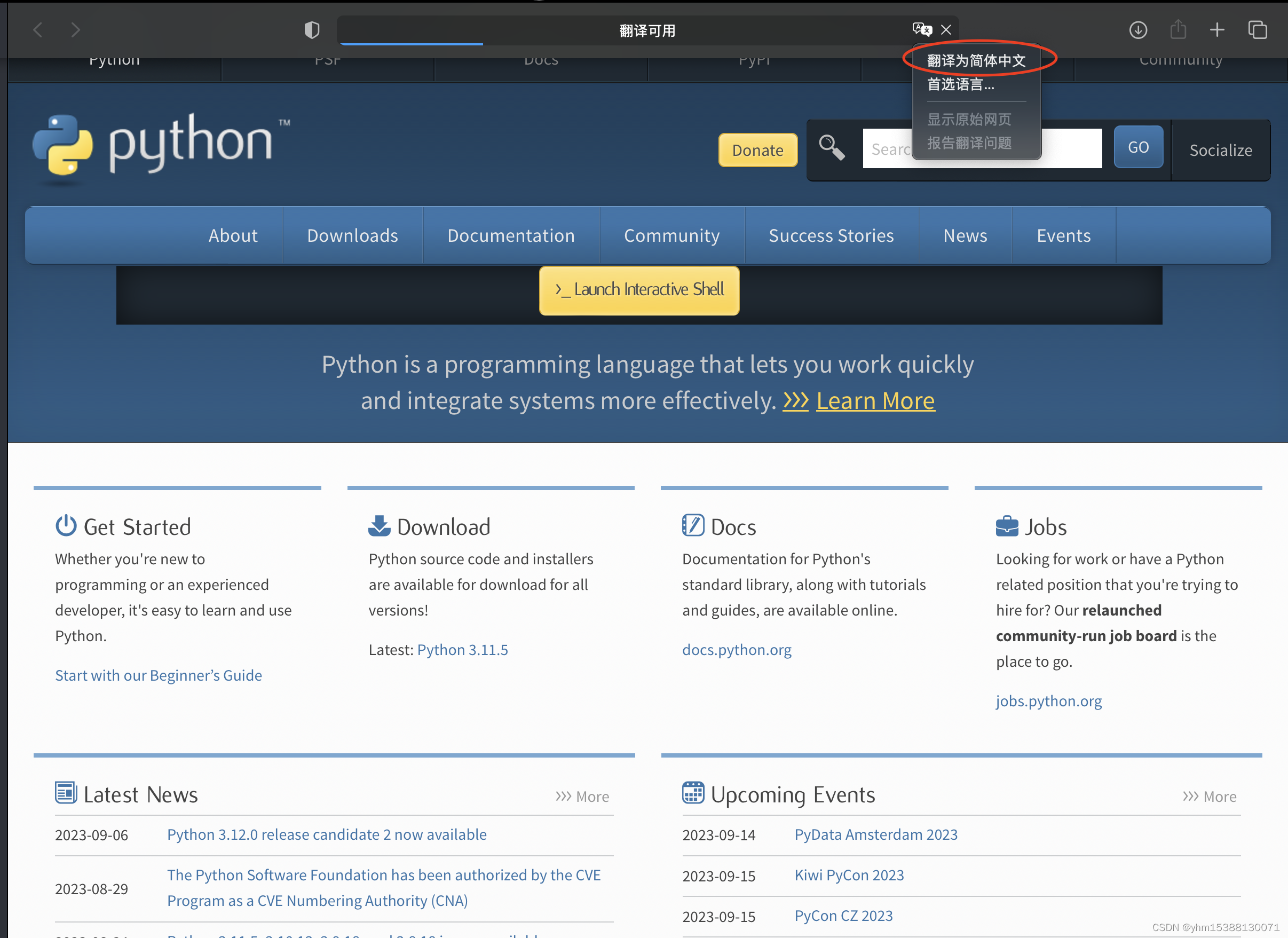Select 翻译为简体中文 menu option
Viewport: 1288px width, 938px height.
coord(976,61)
